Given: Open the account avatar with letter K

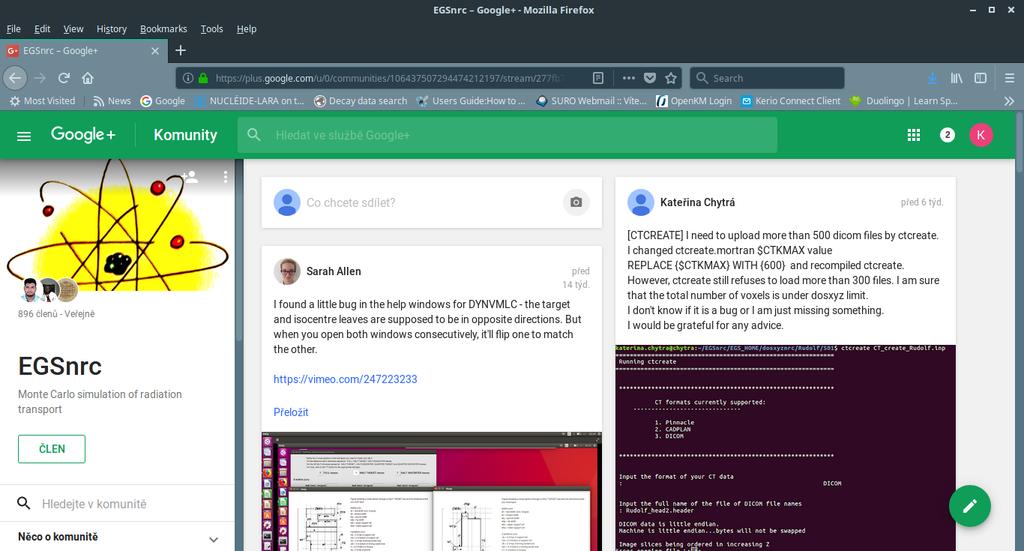Looking at the screenshot, I should pyautogui.click(x=981, y=135).
